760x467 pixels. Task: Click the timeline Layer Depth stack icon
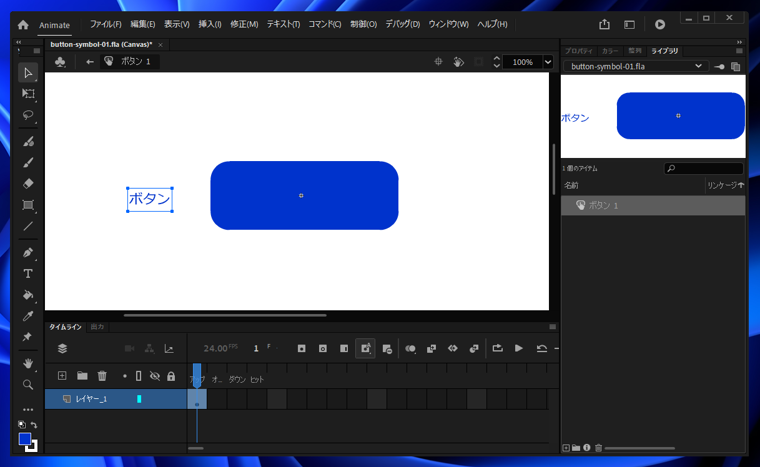click(62, 348)
